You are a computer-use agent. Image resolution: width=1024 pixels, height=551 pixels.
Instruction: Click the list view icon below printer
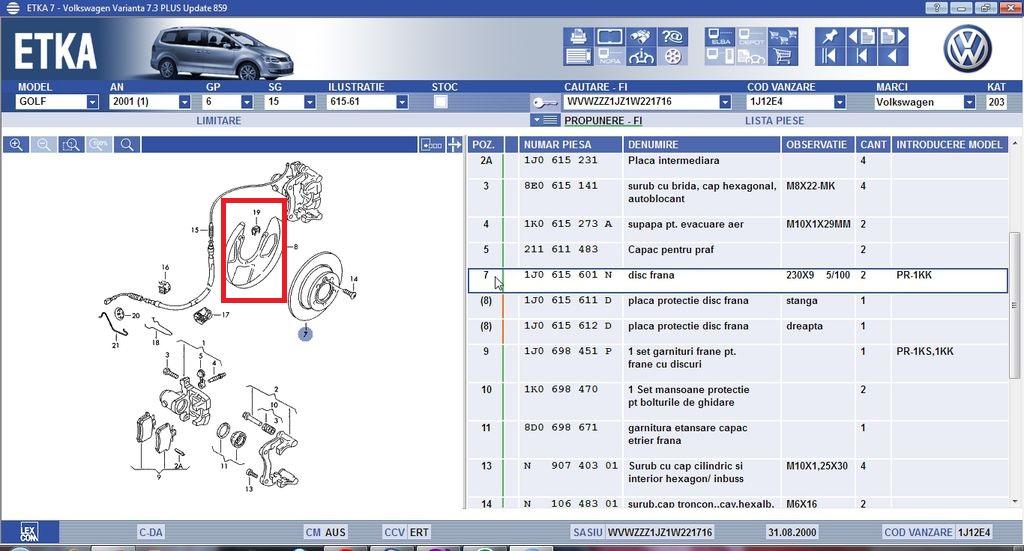(578, 56)
